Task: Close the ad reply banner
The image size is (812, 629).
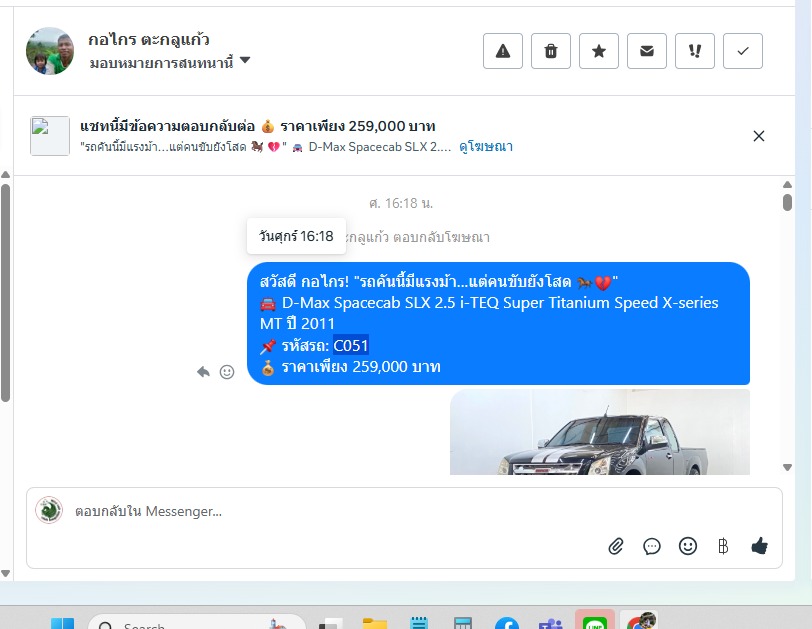Action: [759, 136]
